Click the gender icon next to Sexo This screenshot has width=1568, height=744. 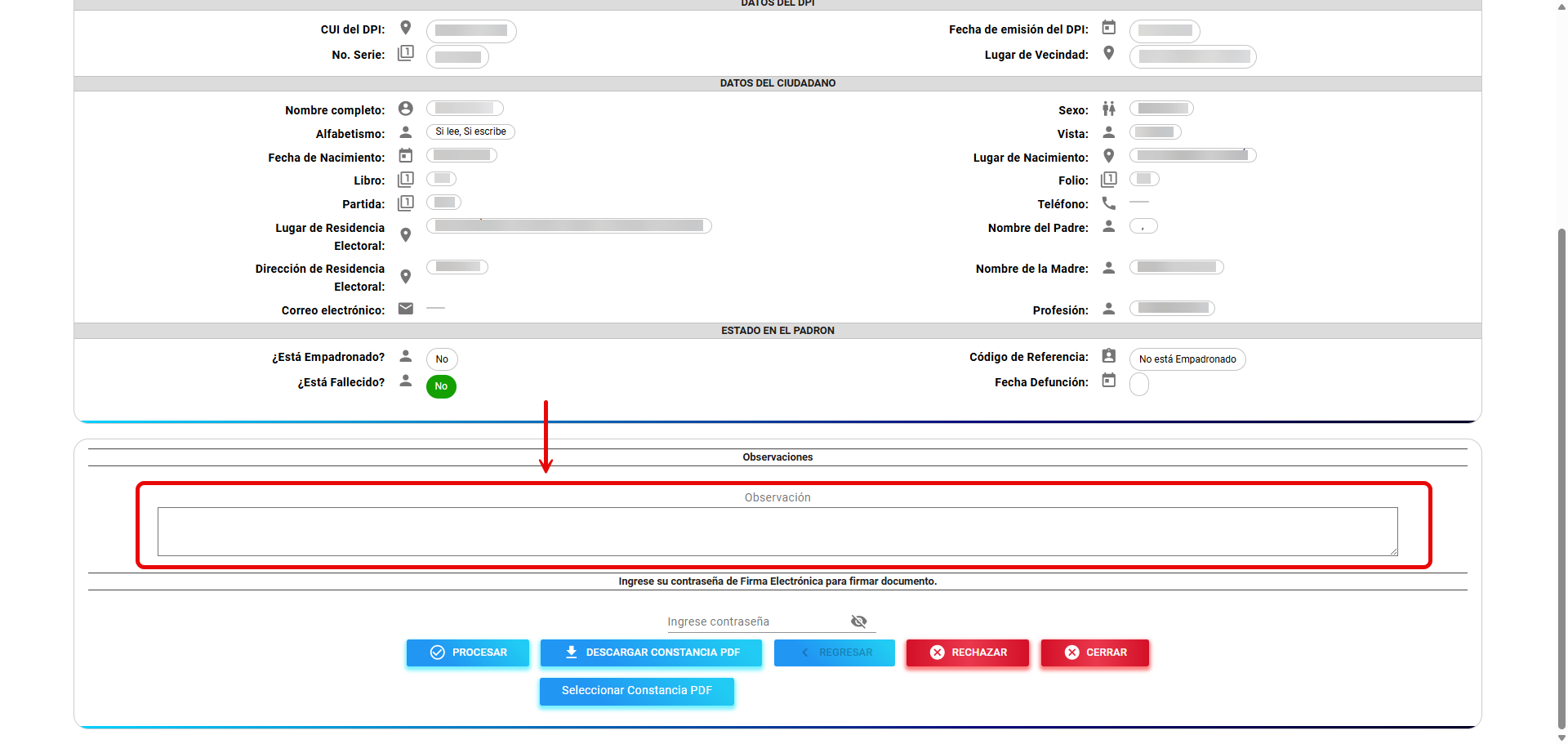[1108, 109]
